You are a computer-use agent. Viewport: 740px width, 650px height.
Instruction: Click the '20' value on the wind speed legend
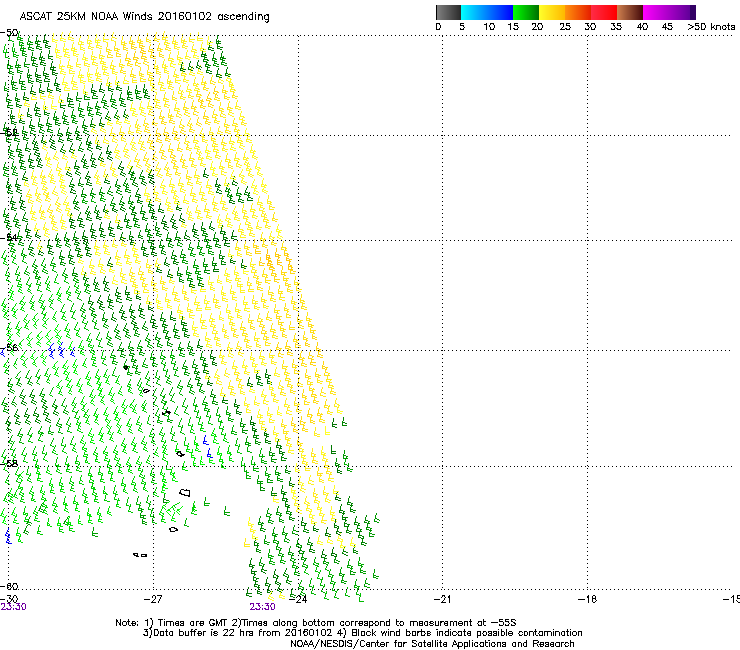[537, 27]
